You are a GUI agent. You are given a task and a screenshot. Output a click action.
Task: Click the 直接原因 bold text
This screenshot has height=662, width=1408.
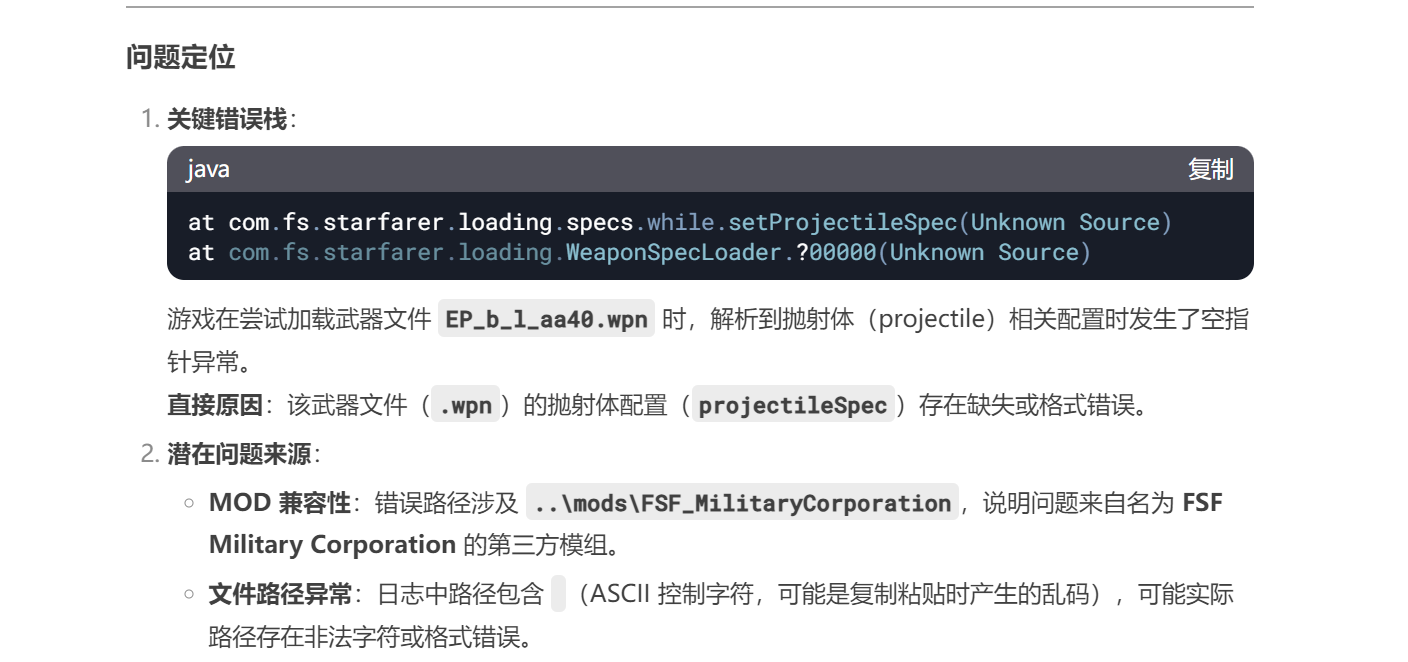214,405
